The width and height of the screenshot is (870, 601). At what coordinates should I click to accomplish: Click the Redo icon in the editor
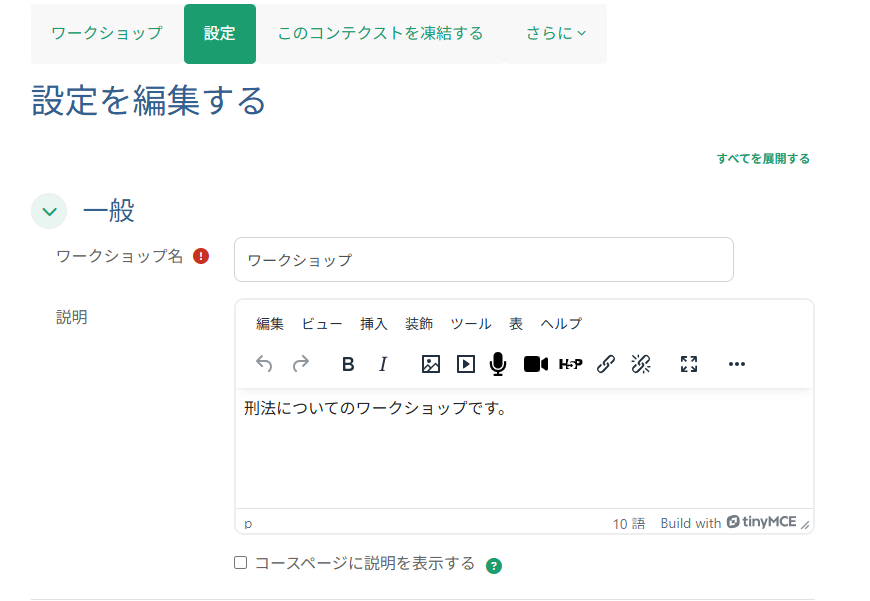click(x=301, y=364)
